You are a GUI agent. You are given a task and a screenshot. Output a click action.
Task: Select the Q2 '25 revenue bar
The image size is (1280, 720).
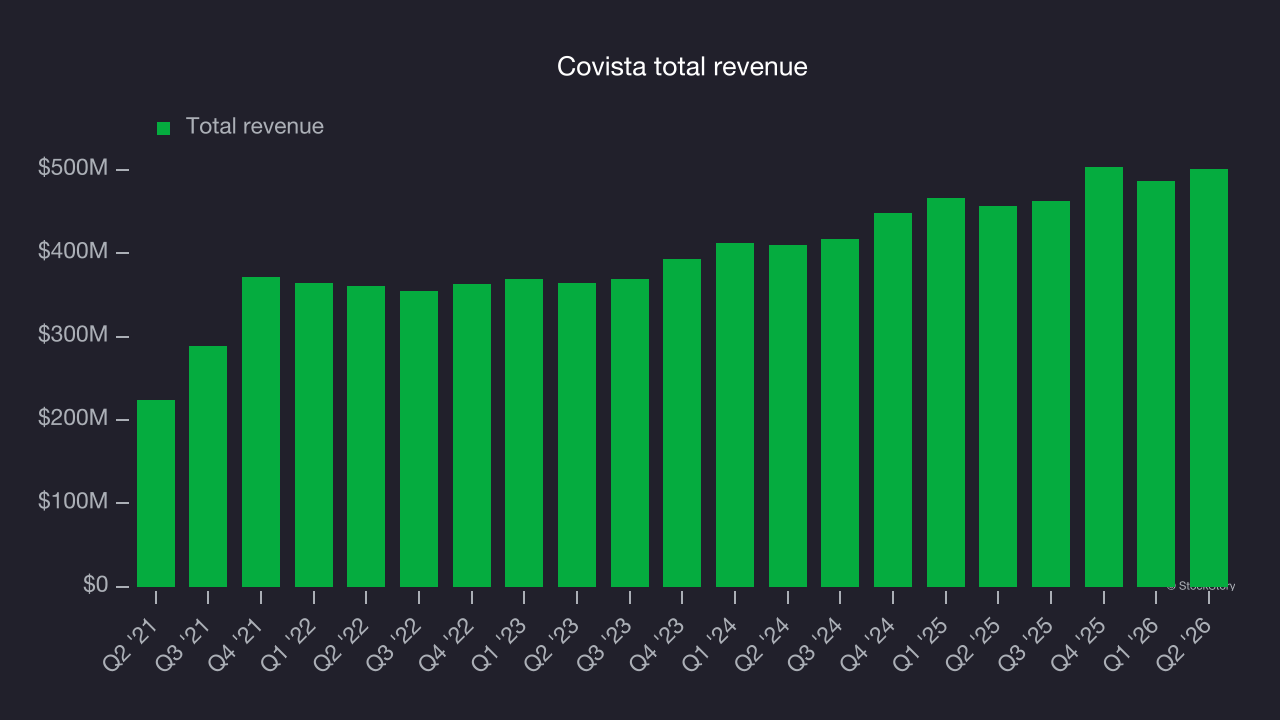click(x=998, y=396)
